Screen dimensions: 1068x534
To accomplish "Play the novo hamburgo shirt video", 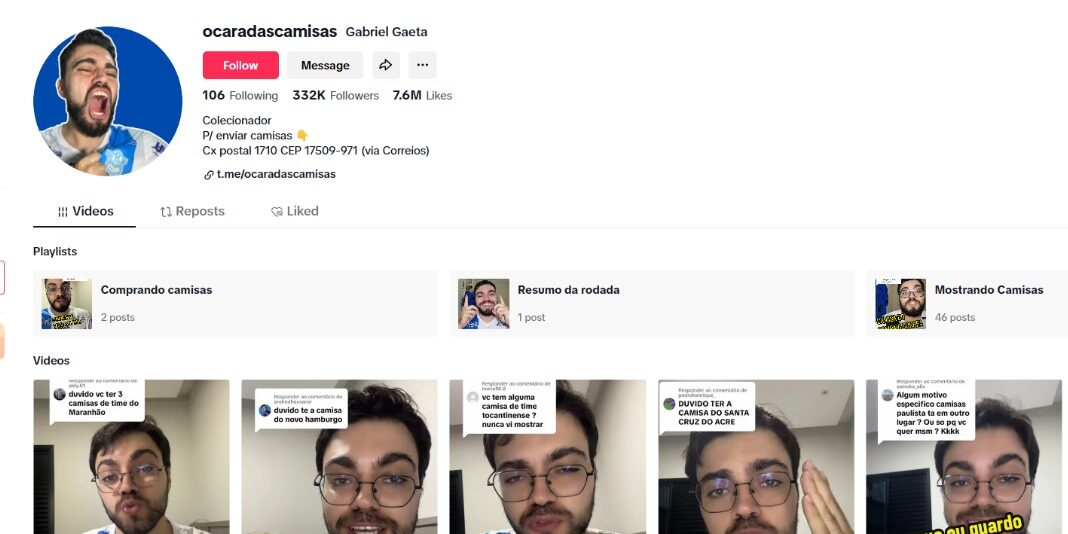I will tap(339, 457).
